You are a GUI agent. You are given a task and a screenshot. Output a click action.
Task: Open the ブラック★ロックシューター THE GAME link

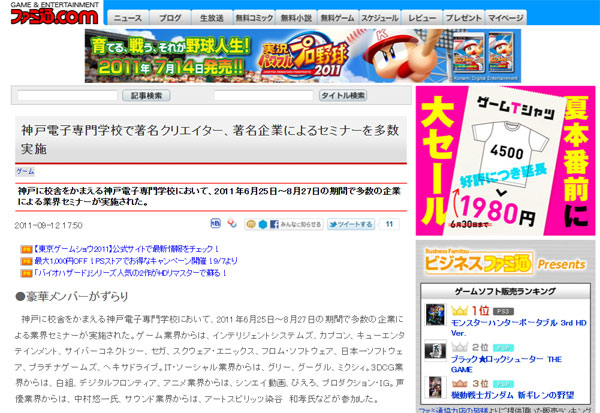coord(506,364)
